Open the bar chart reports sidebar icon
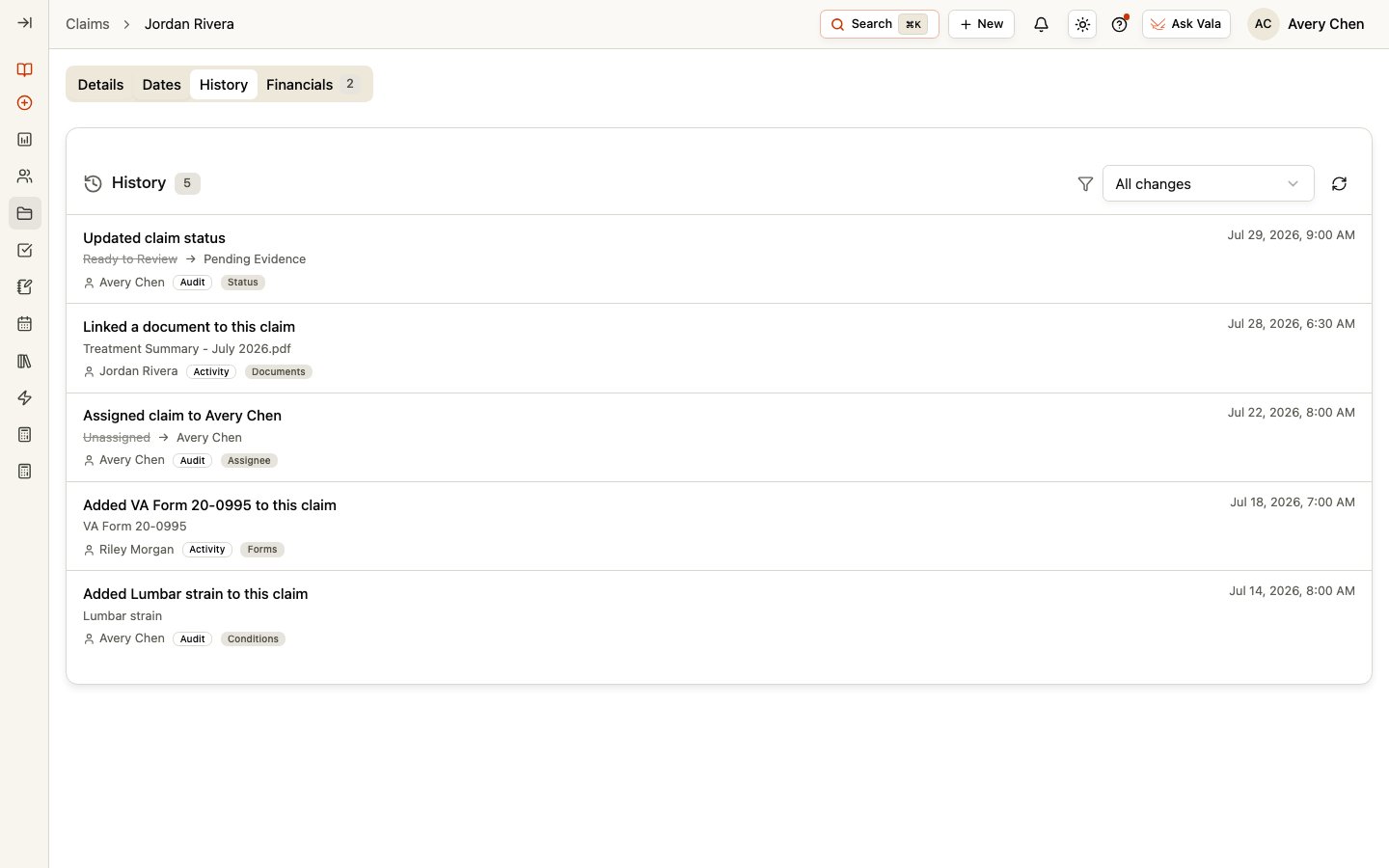Screen dimensions: 1389x868 click(x=25, y=140)
